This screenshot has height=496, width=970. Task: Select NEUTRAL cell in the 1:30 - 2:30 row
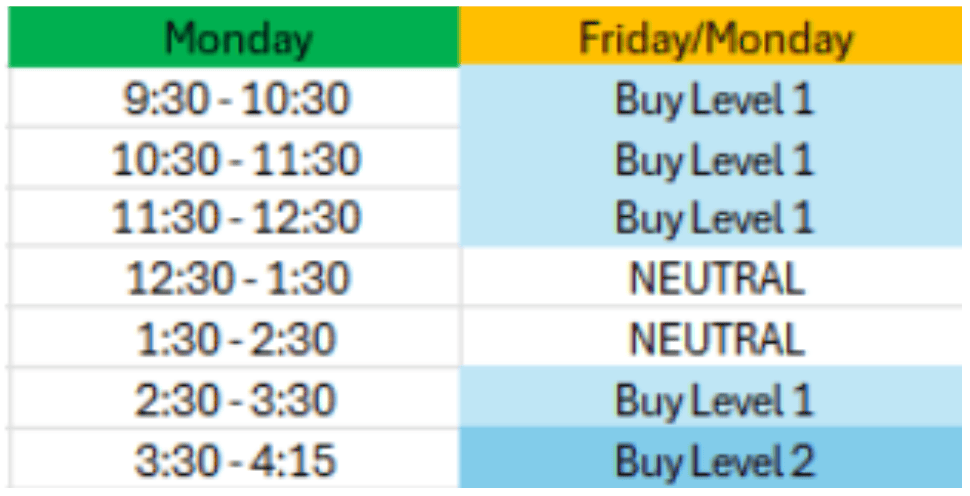(x=711, y=337)
